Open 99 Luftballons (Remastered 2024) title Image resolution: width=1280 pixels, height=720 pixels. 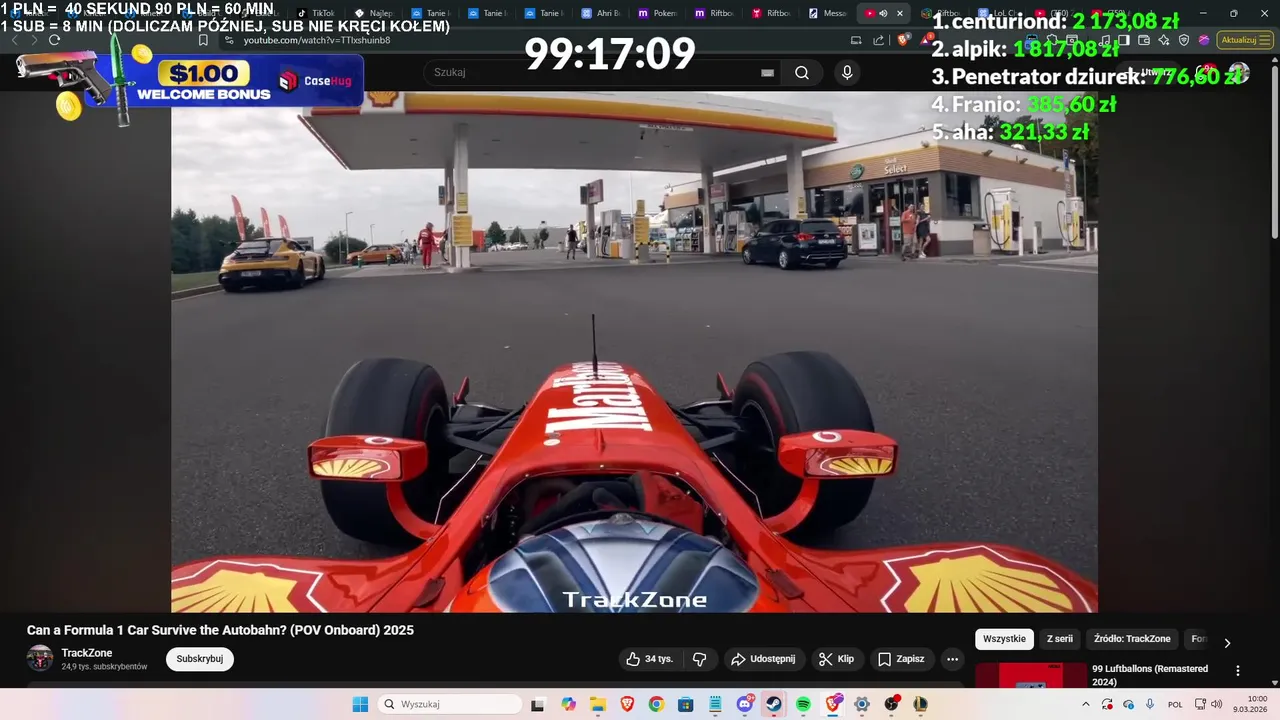tap(1150, 675)
